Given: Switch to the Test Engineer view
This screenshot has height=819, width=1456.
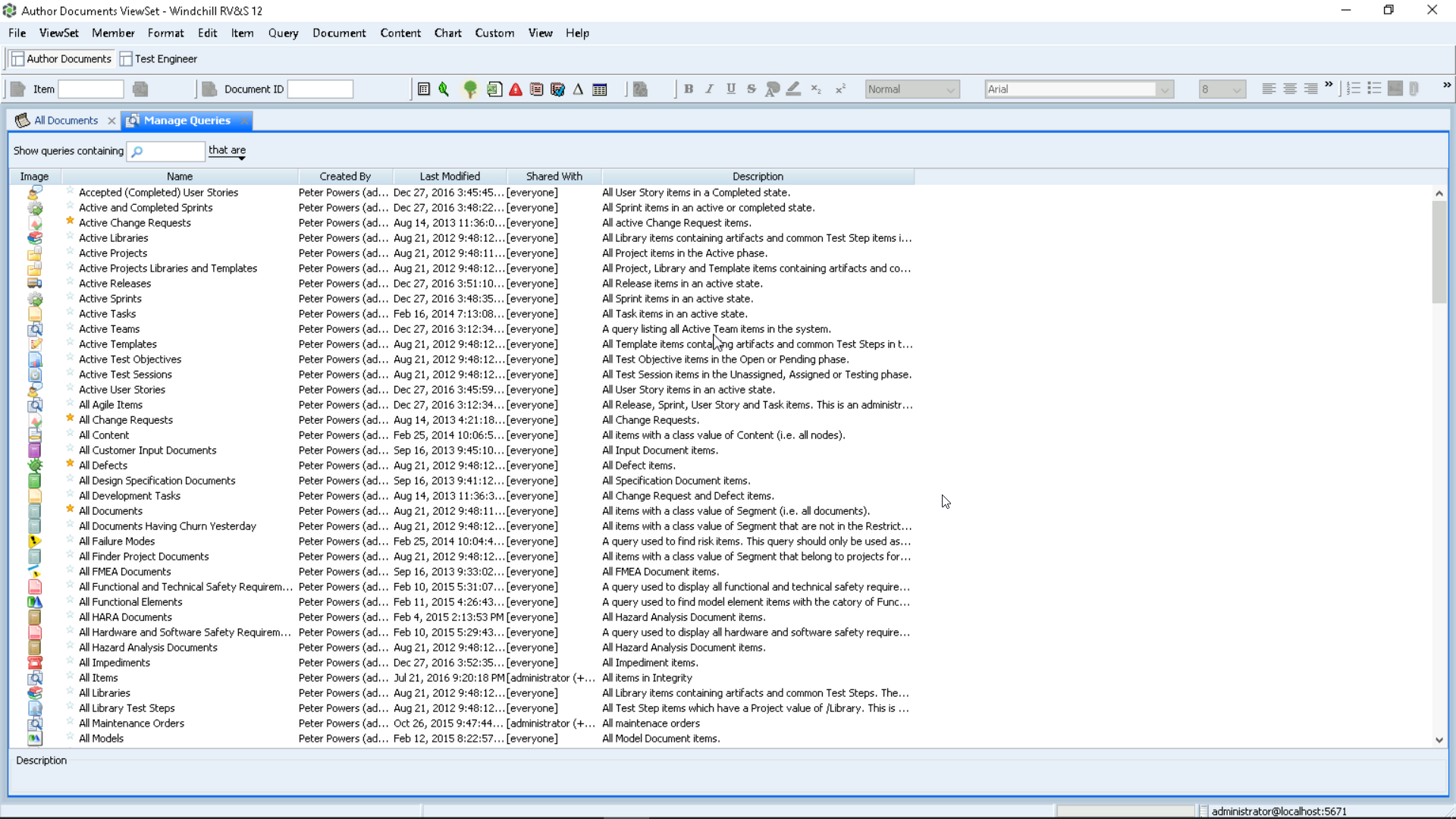Looking at the screenshot, I should pos(158,59).
